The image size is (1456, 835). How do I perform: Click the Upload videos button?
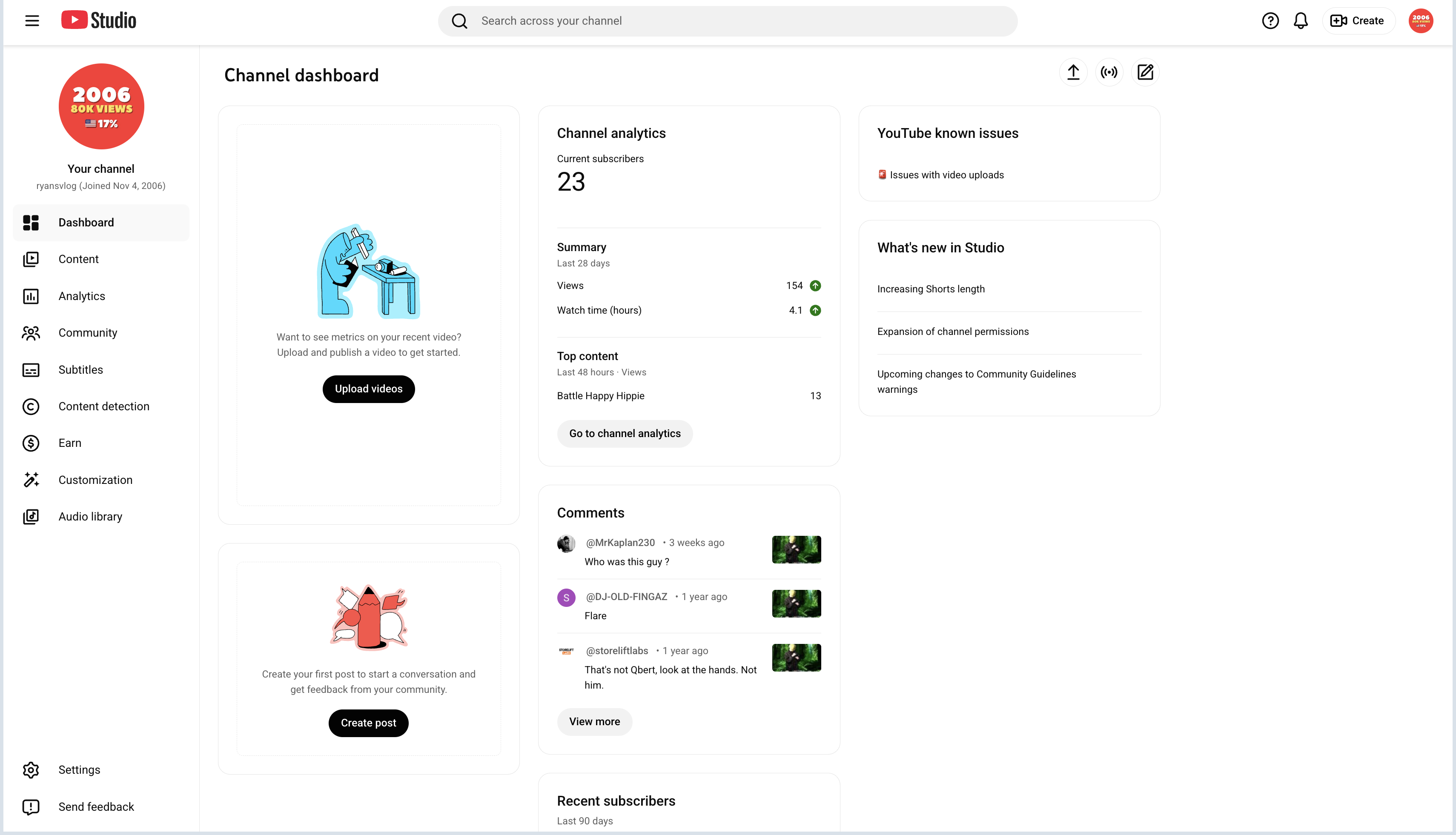368,389
